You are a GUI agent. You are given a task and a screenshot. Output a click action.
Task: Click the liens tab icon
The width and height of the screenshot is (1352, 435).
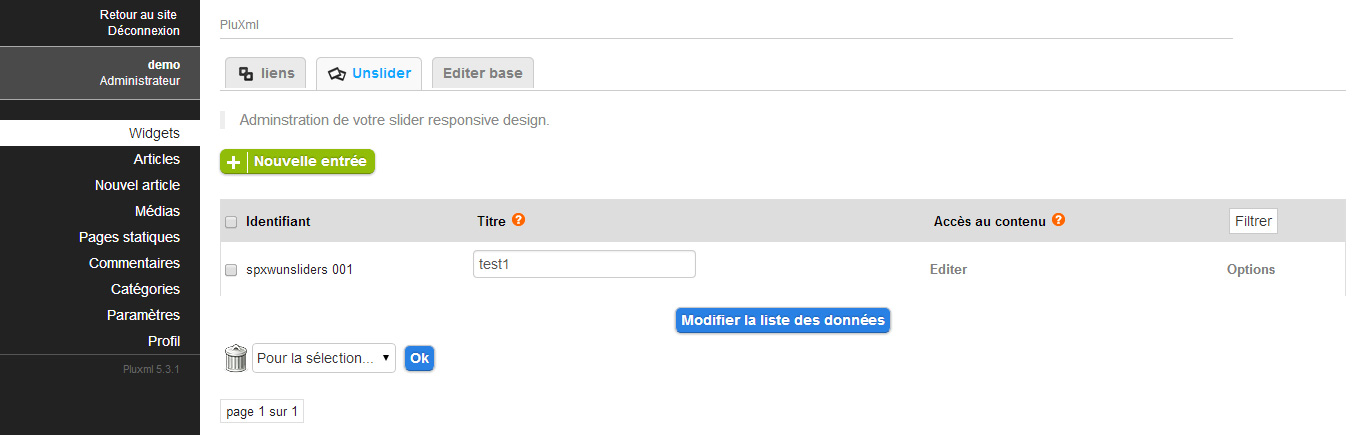point(246,73)
